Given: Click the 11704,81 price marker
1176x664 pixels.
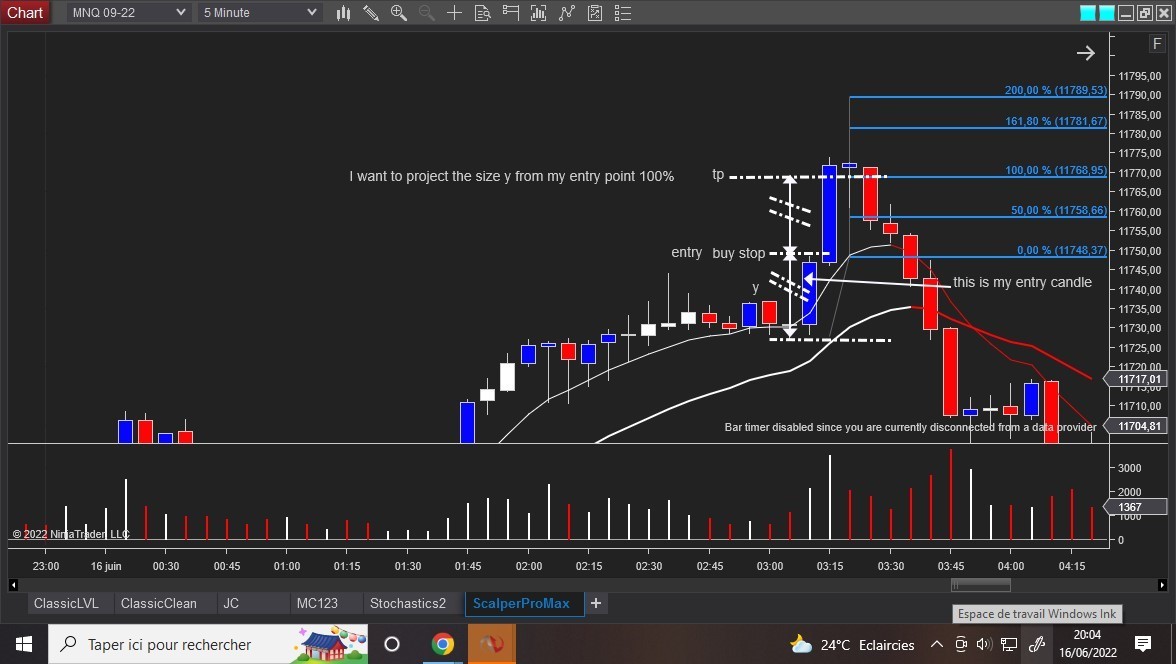Looking at the screenshot, I should (1138, 426).
